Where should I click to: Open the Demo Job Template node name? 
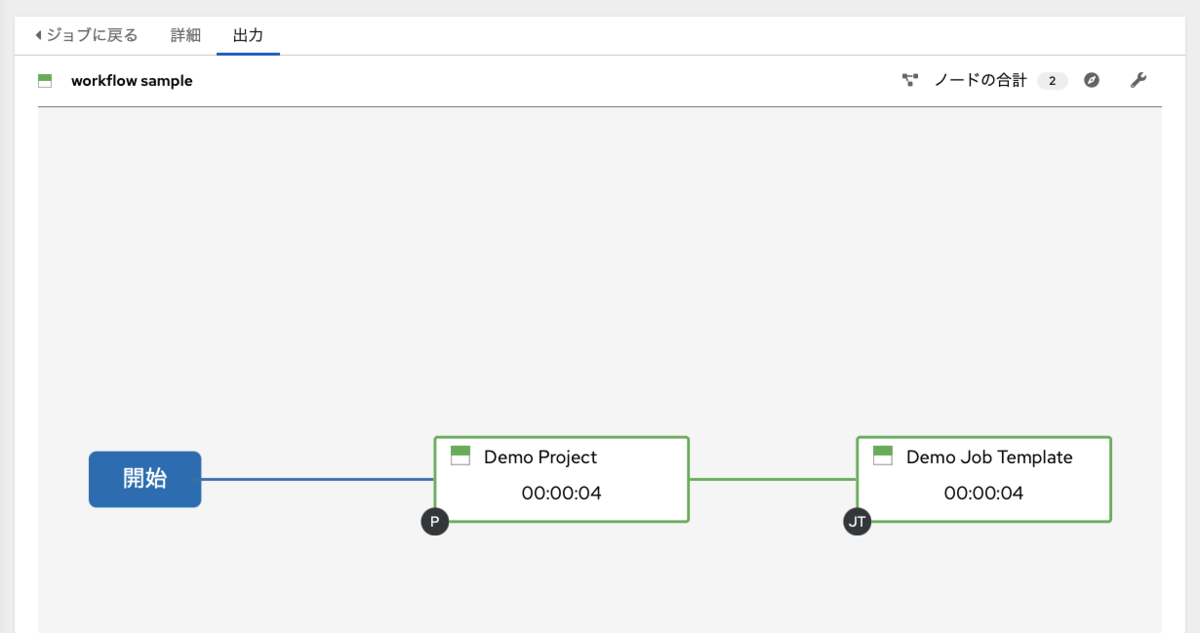(x=989, y=457)
